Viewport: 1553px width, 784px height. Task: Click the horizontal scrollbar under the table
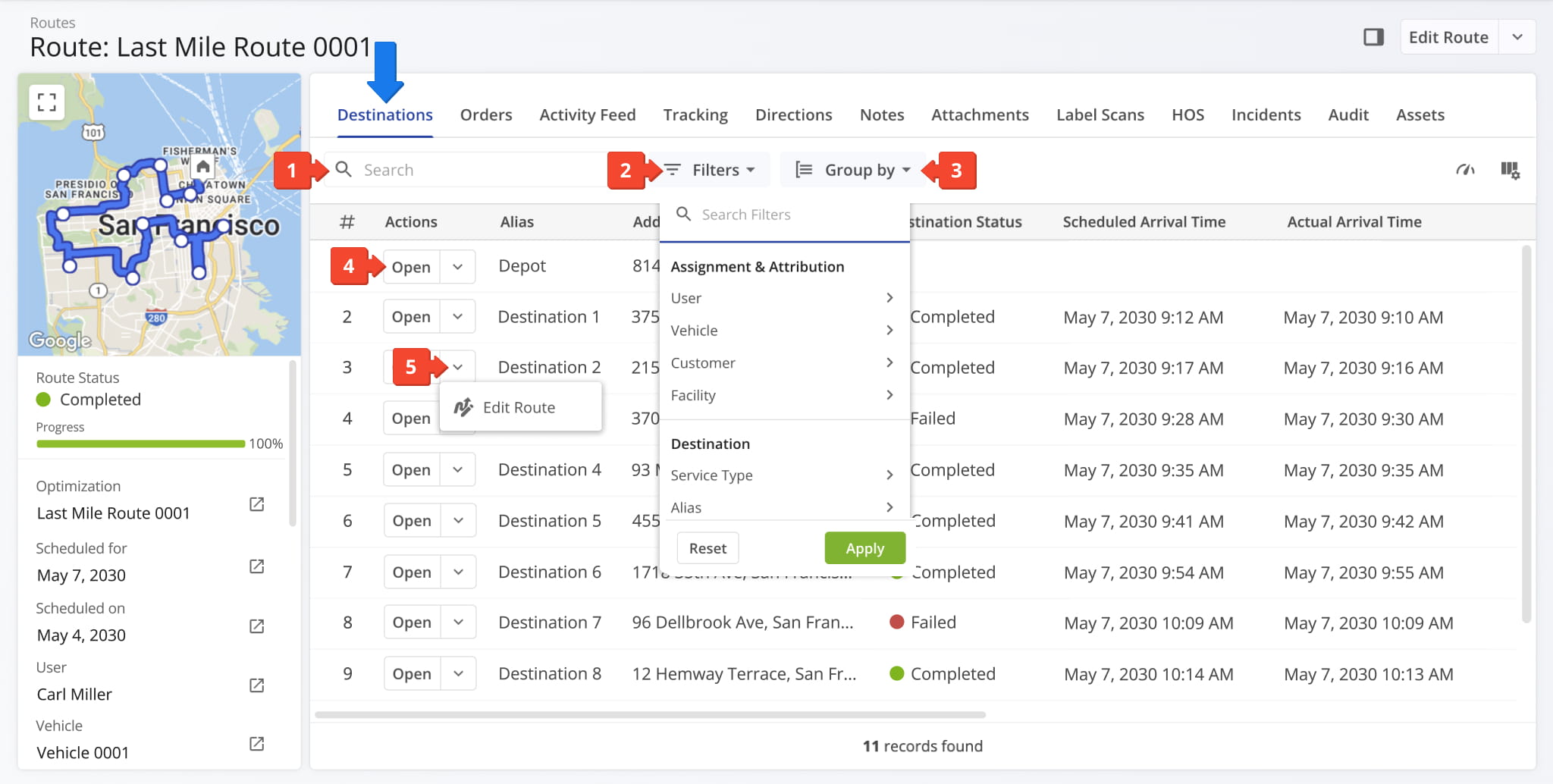pyautogui.click(x=650, y=714)
